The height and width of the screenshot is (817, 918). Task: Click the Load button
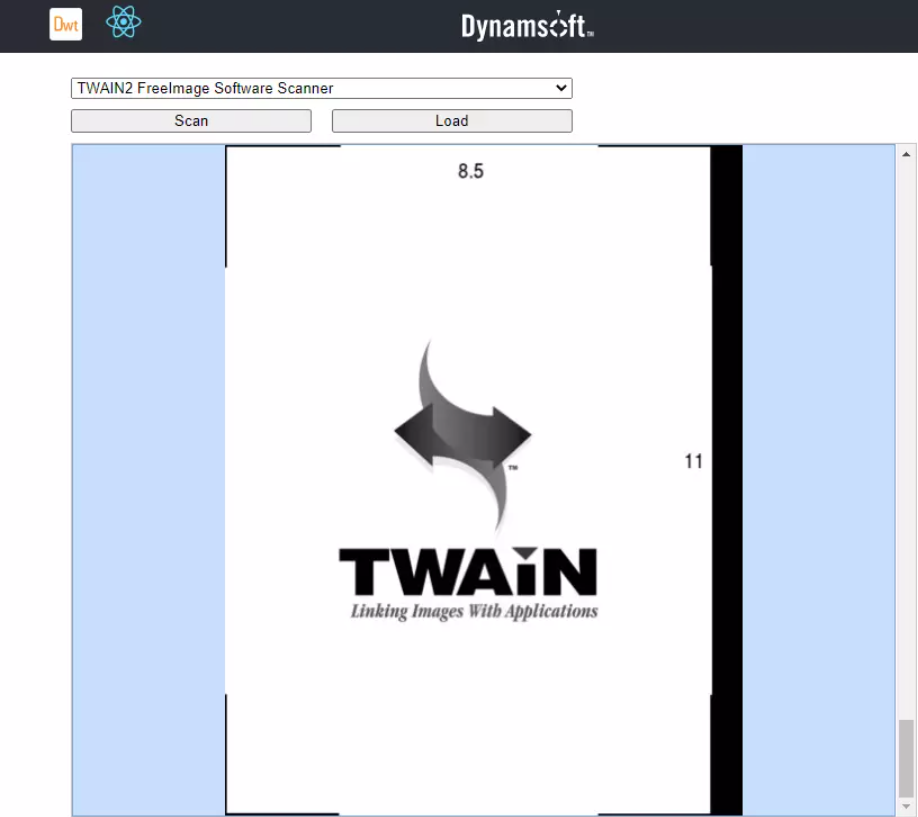click(x=452, y=121)
